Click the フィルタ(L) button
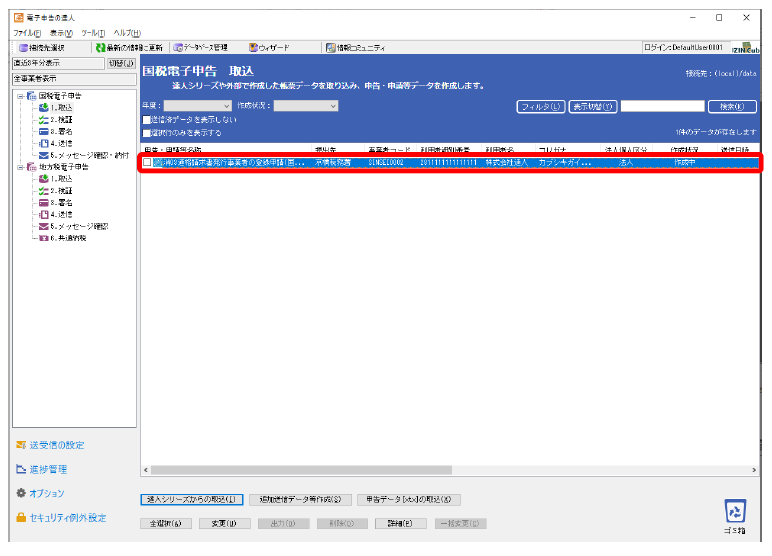The image size is (772, 556). (541, 106)
